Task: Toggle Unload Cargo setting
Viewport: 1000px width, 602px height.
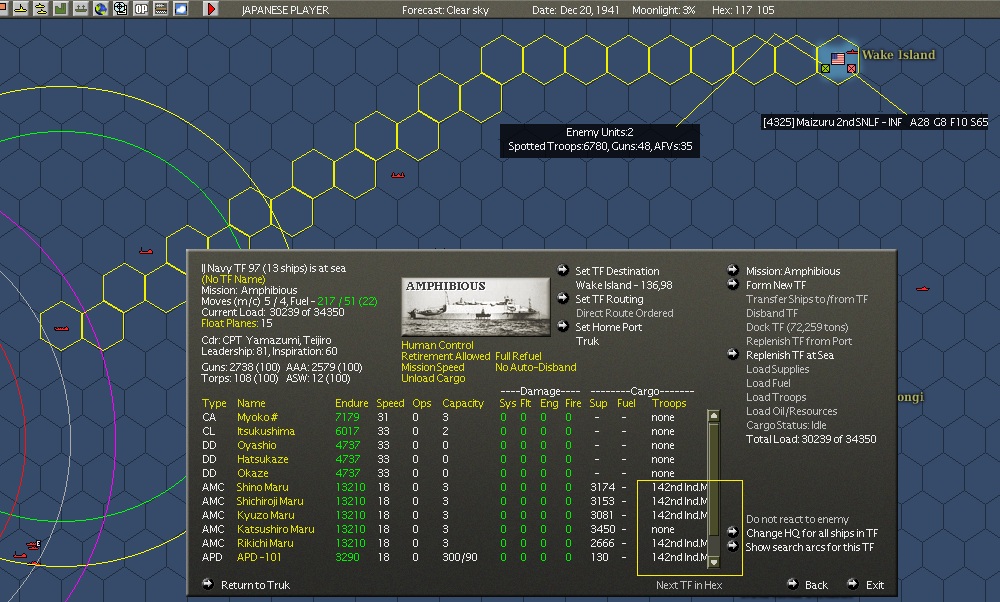Action: click(x=433, y=378)
